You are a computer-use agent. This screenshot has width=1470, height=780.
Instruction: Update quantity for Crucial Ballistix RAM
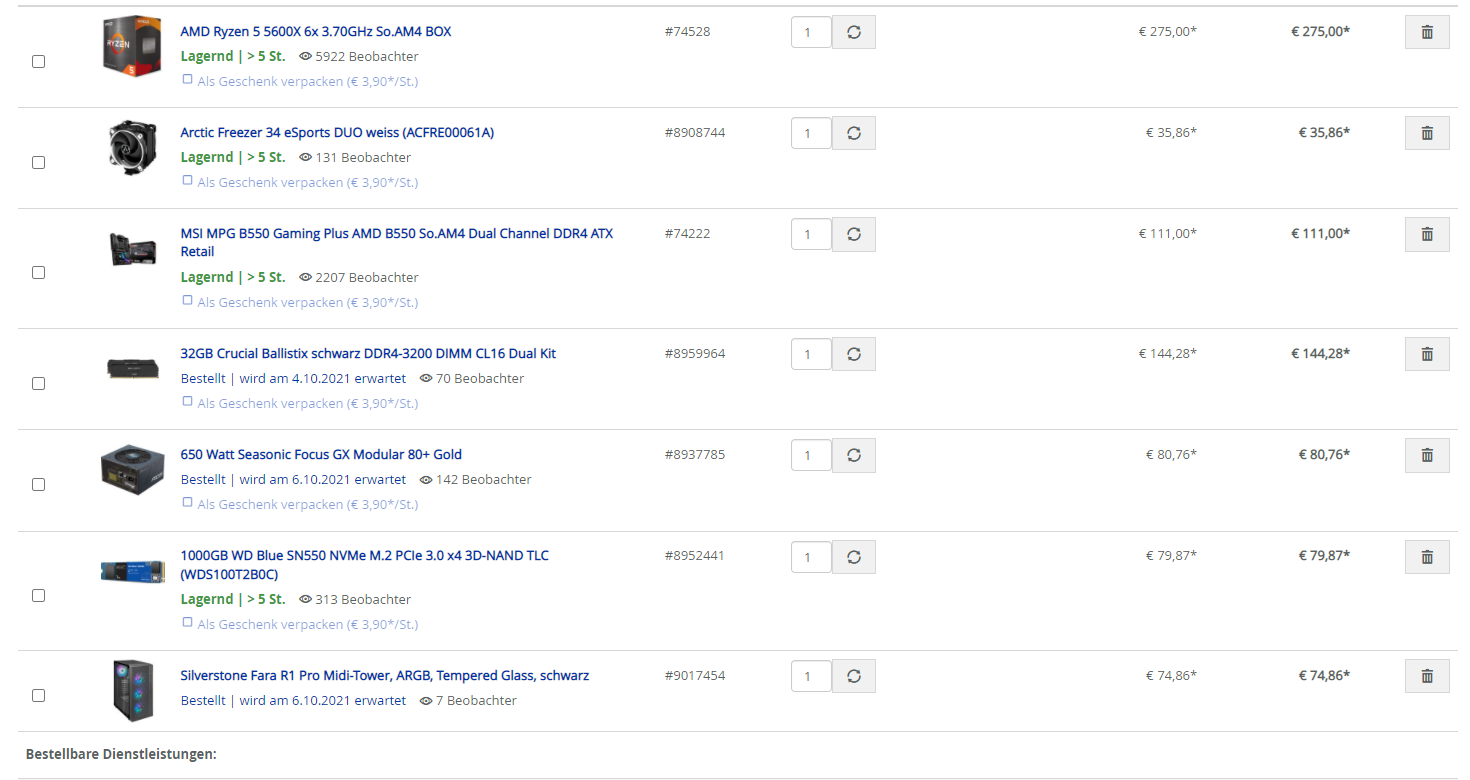point(854,354)
